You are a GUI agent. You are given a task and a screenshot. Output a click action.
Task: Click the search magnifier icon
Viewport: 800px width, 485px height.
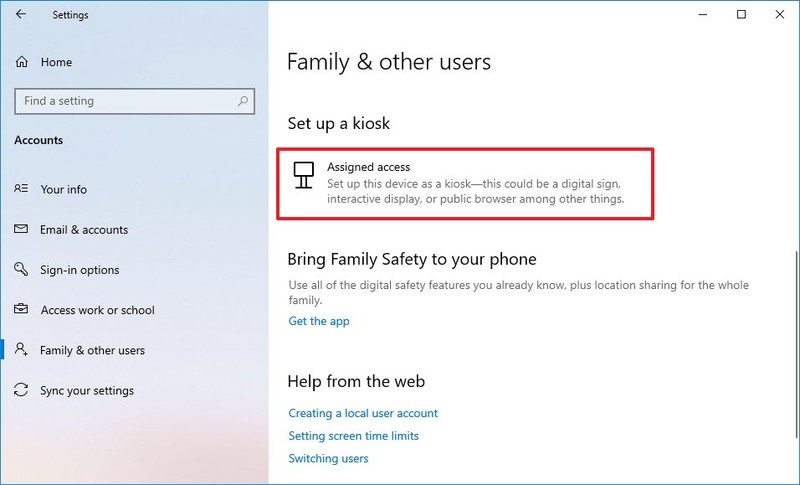243,101
